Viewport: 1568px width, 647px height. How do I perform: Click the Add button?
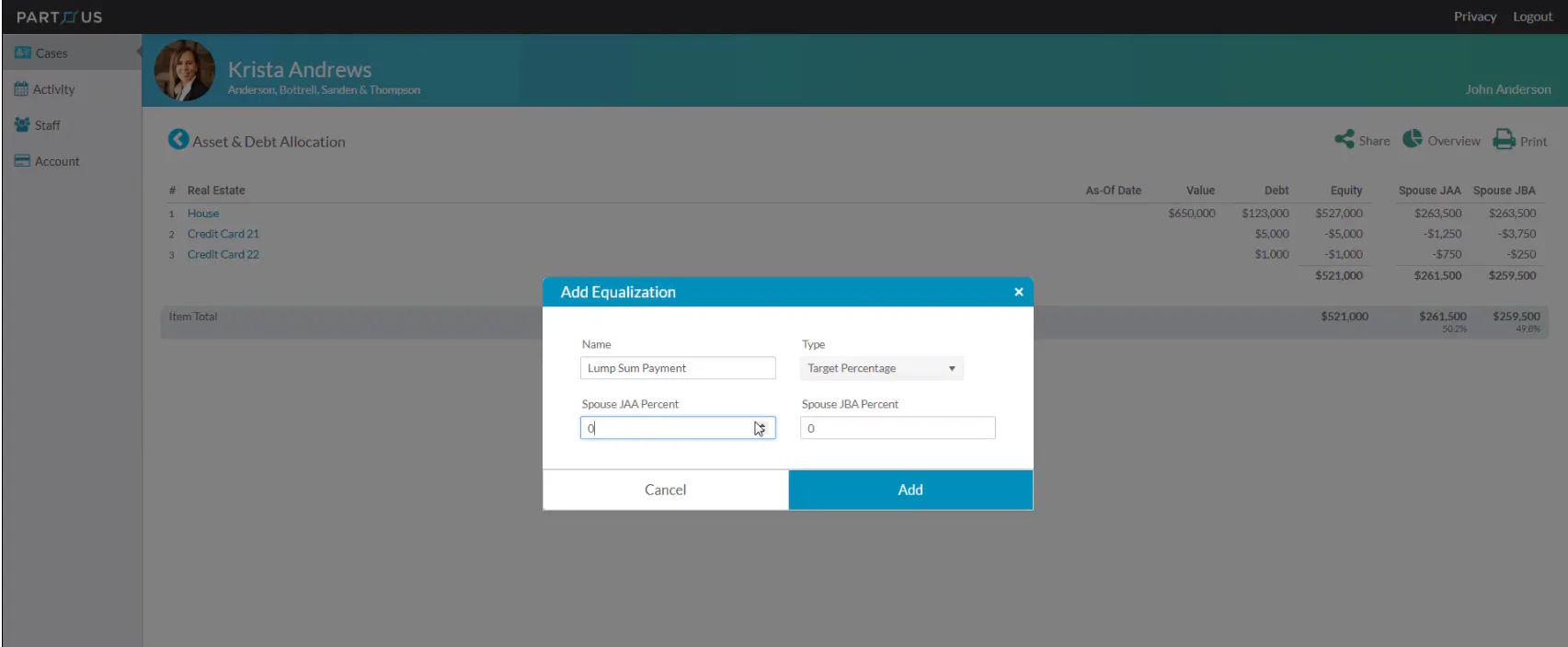click(x=910, y=490)
